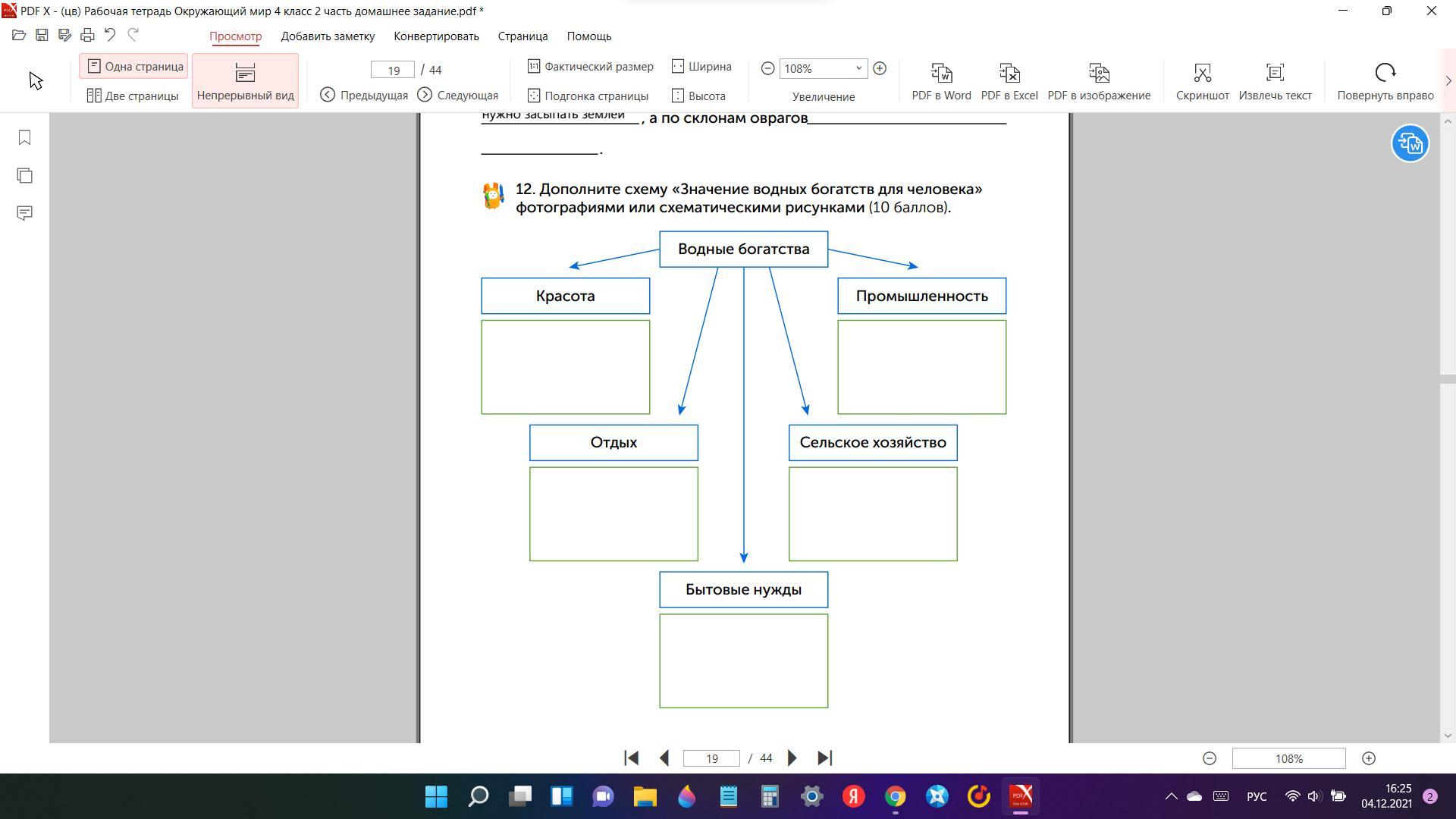Toggle Одна страница view mode
This screenshot has width=1456, height=819.
134,67
